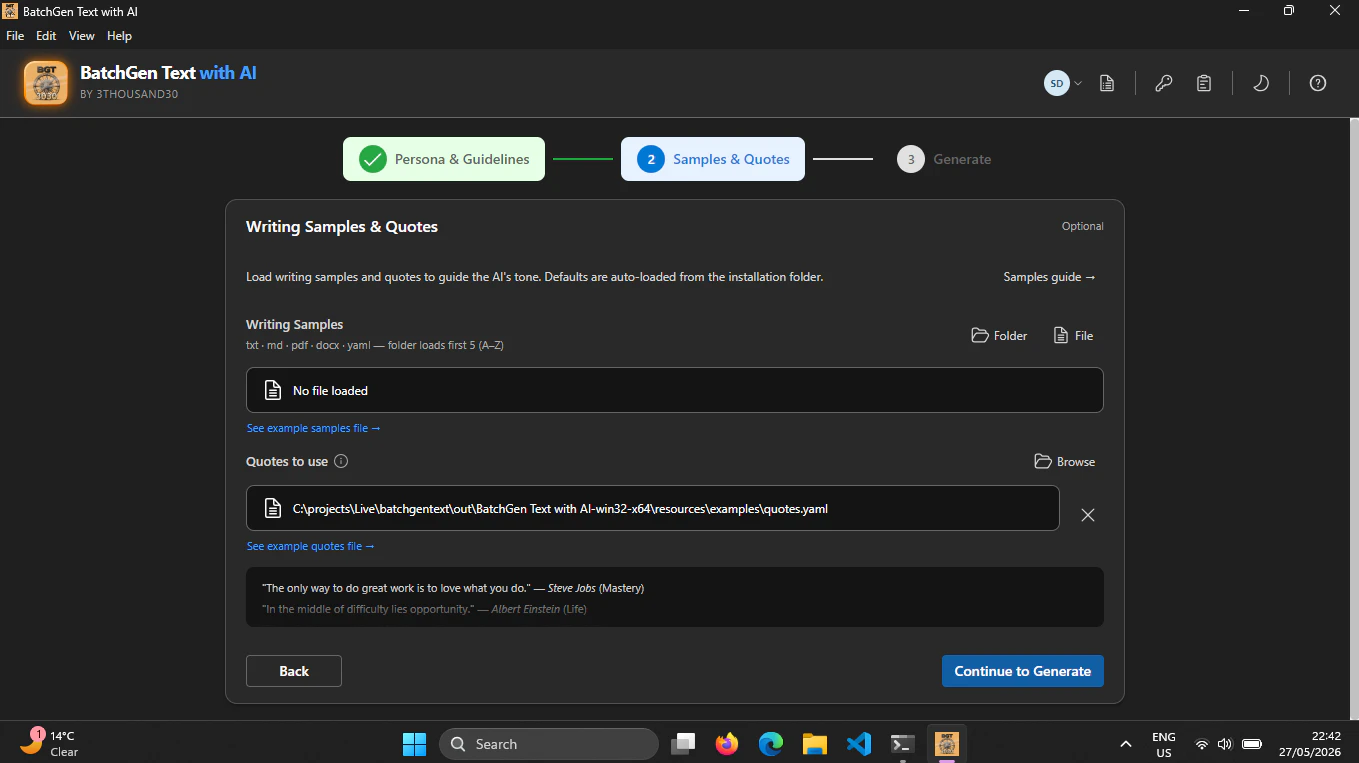1359x763 pixels.
Task: Launch Firefox from the taskbar
Action: (727, 744)
